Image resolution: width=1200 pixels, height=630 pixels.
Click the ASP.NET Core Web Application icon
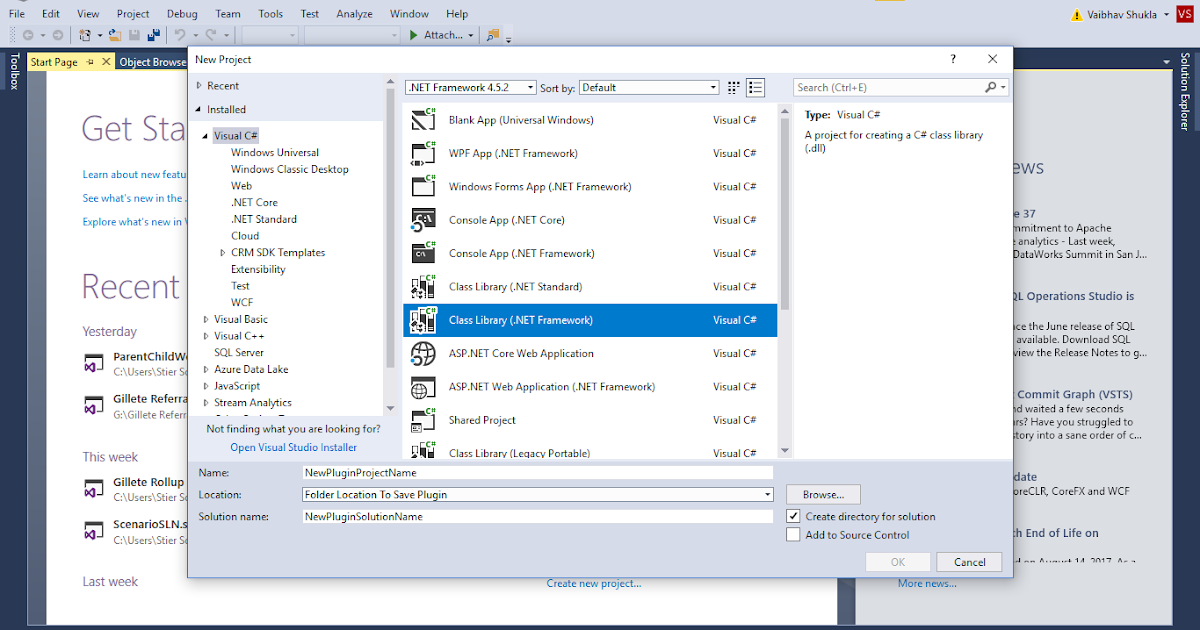[x=422, y=353]
